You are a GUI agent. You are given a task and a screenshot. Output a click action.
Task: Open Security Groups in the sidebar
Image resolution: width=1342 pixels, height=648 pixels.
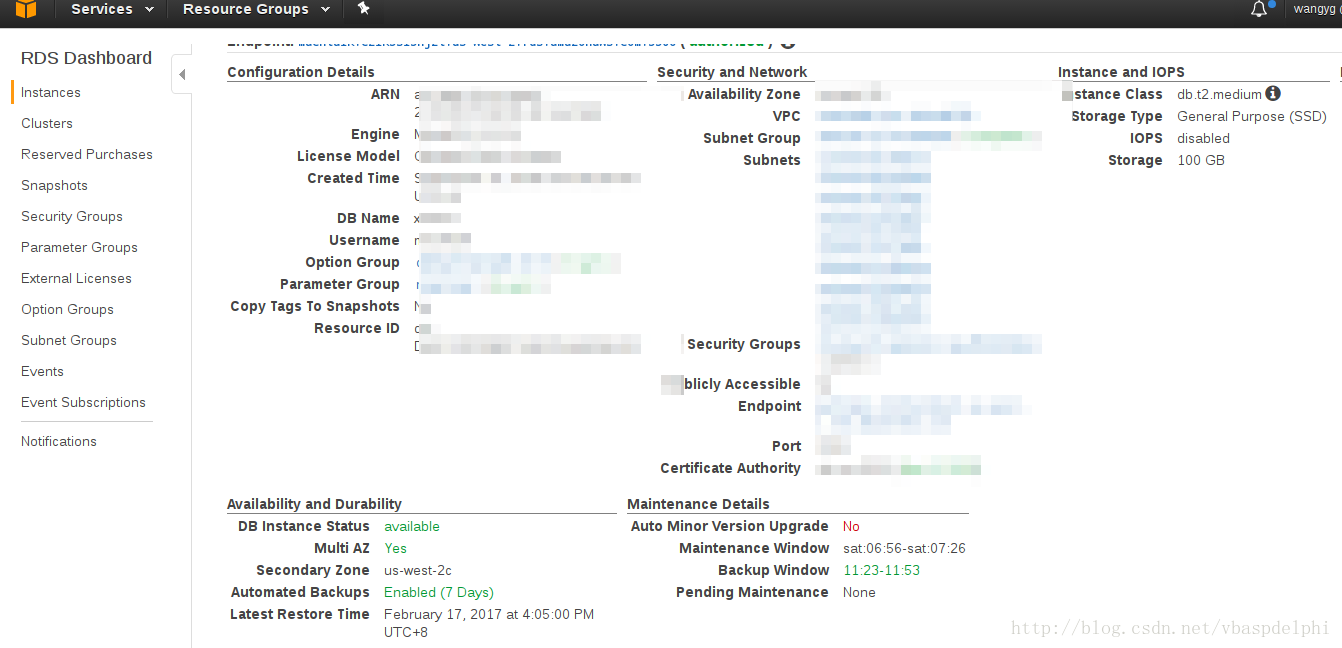coord(72,216)
